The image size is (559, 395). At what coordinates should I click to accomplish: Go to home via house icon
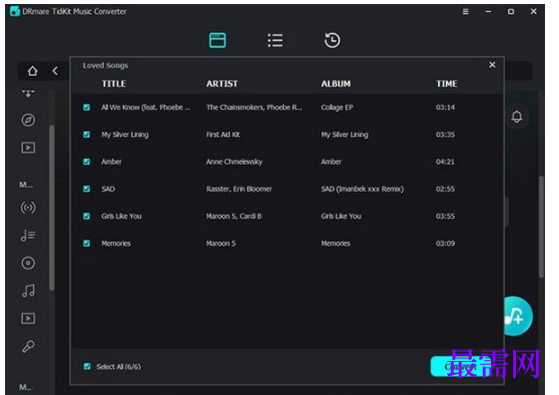[32, 71]
